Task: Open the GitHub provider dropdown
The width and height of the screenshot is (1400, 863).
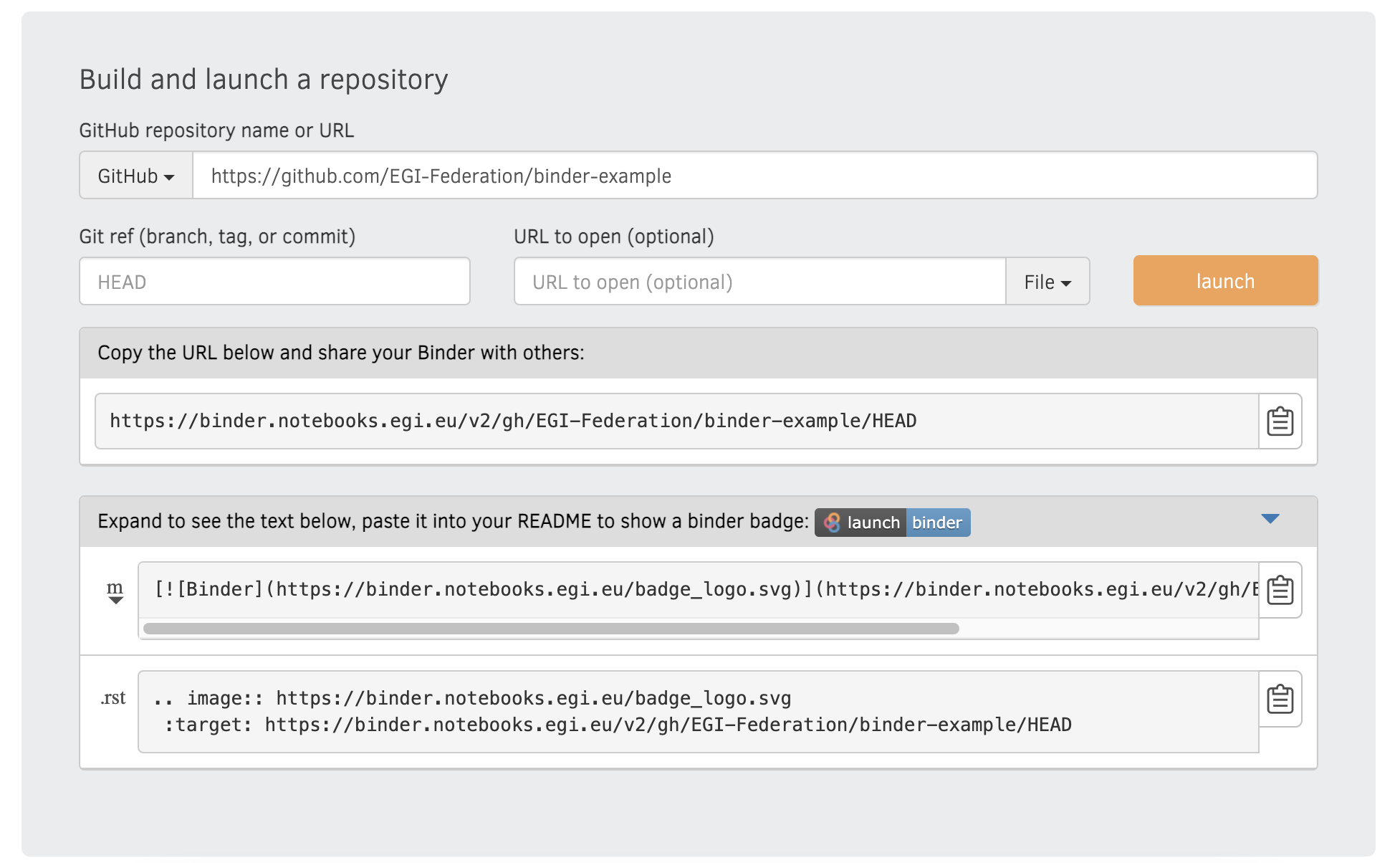Action: (136, 176)
